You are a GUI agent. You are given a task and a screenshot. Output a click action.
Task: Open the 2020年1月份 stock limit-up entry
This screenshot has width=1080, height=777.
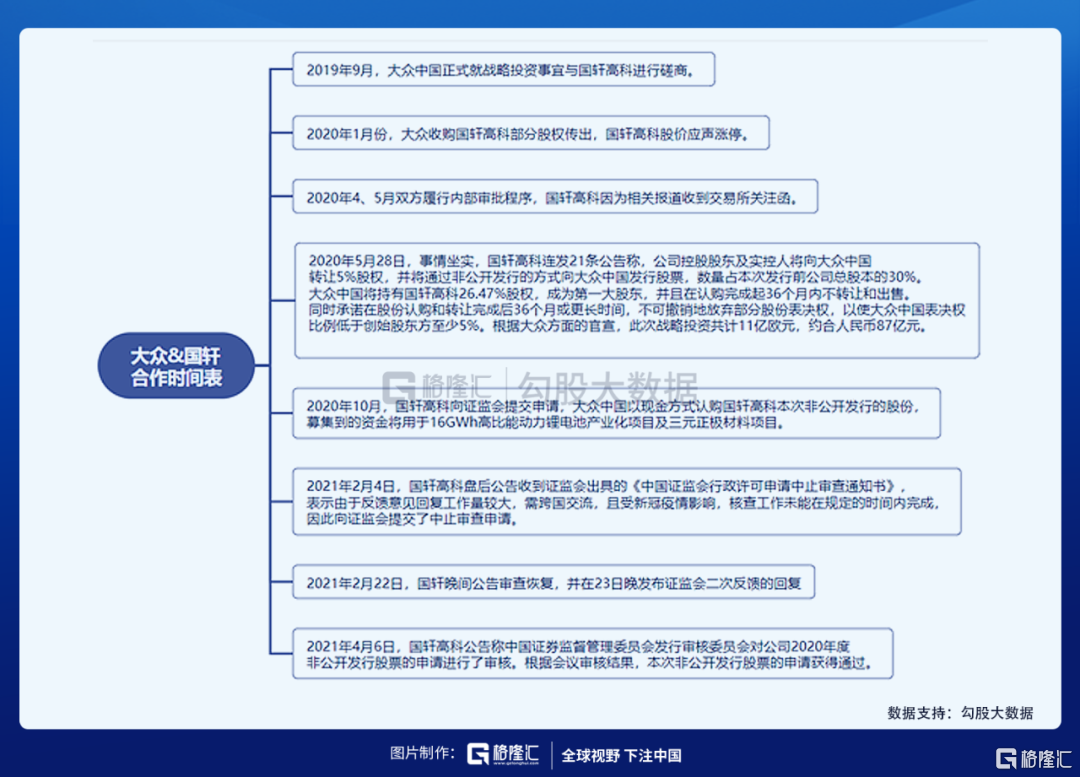[x=530, y=133]
